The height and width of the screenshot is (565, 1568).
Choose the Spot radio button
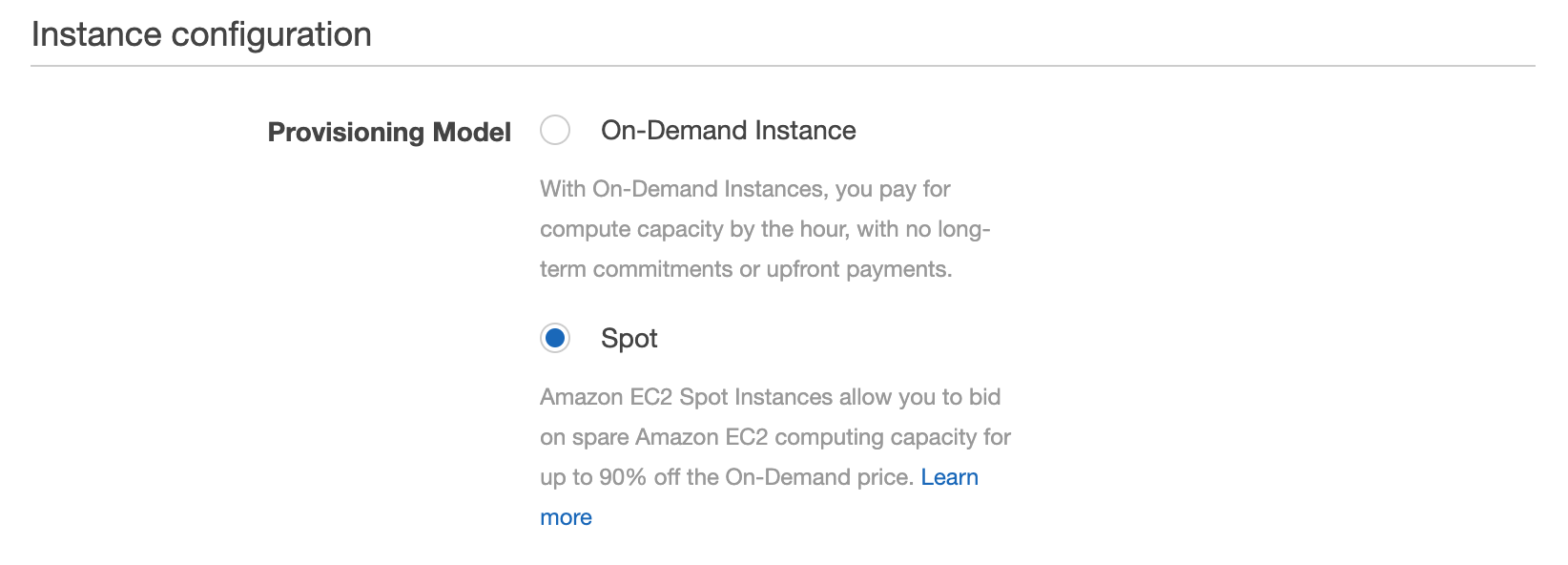(555, 338)
